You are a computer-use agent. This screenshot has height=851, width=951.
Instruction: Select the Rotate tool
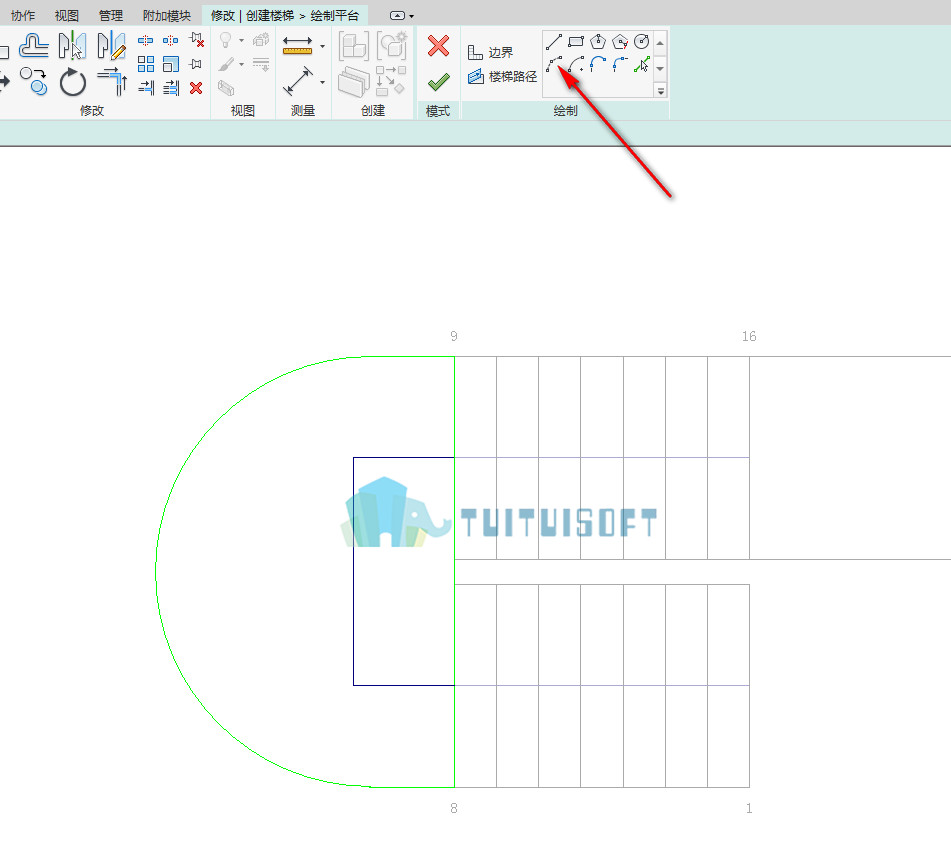tap(73, 82)
